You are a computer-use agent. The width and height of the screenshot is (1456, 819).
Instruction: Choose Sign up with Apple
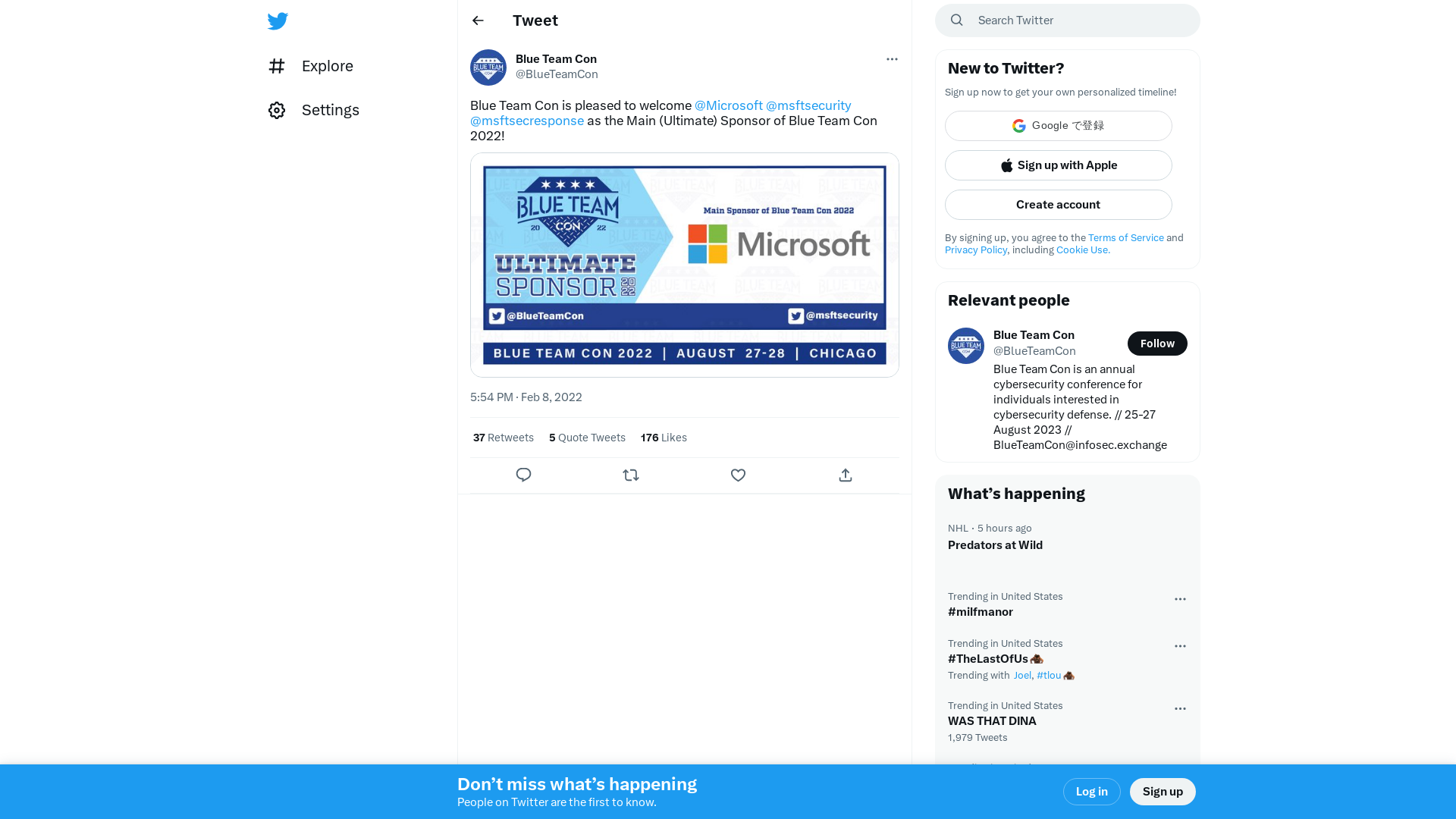tap(1059, 165)
